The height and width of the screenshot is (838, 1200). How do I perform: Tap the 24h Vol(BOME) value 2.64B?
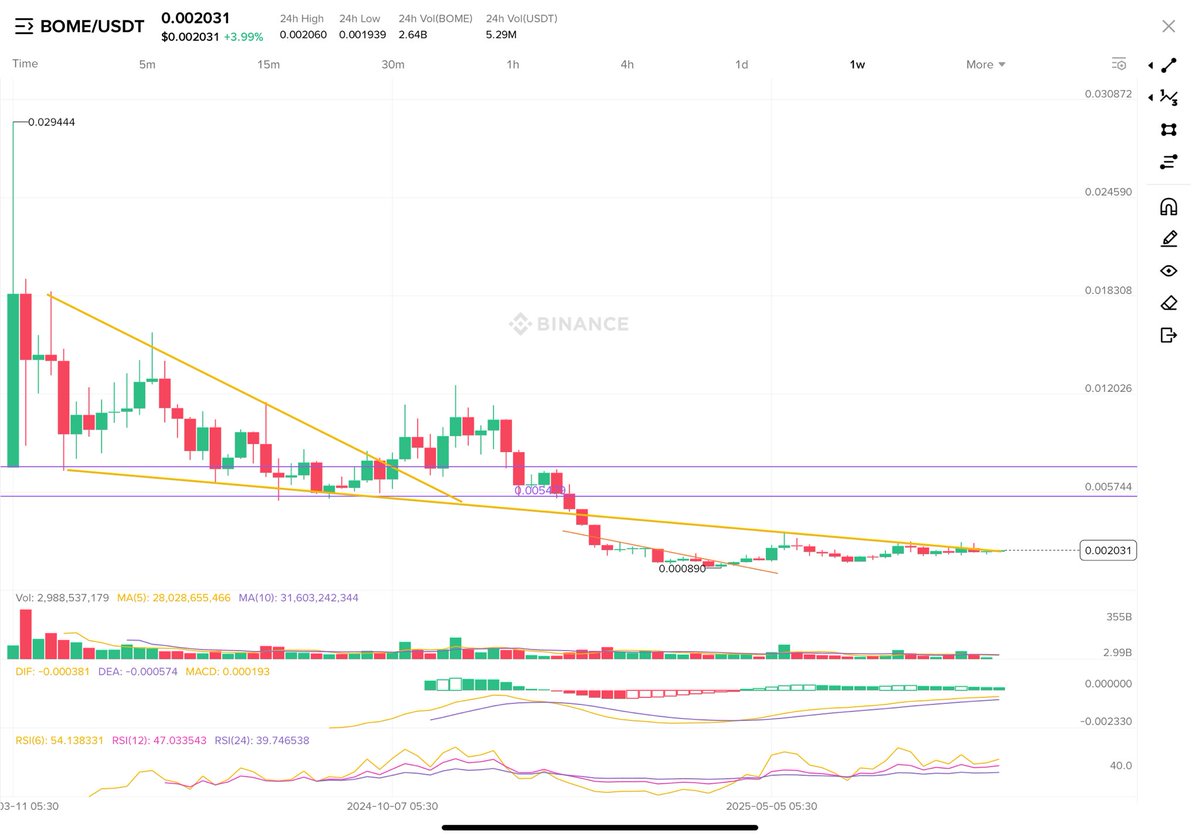click(414, 35)
